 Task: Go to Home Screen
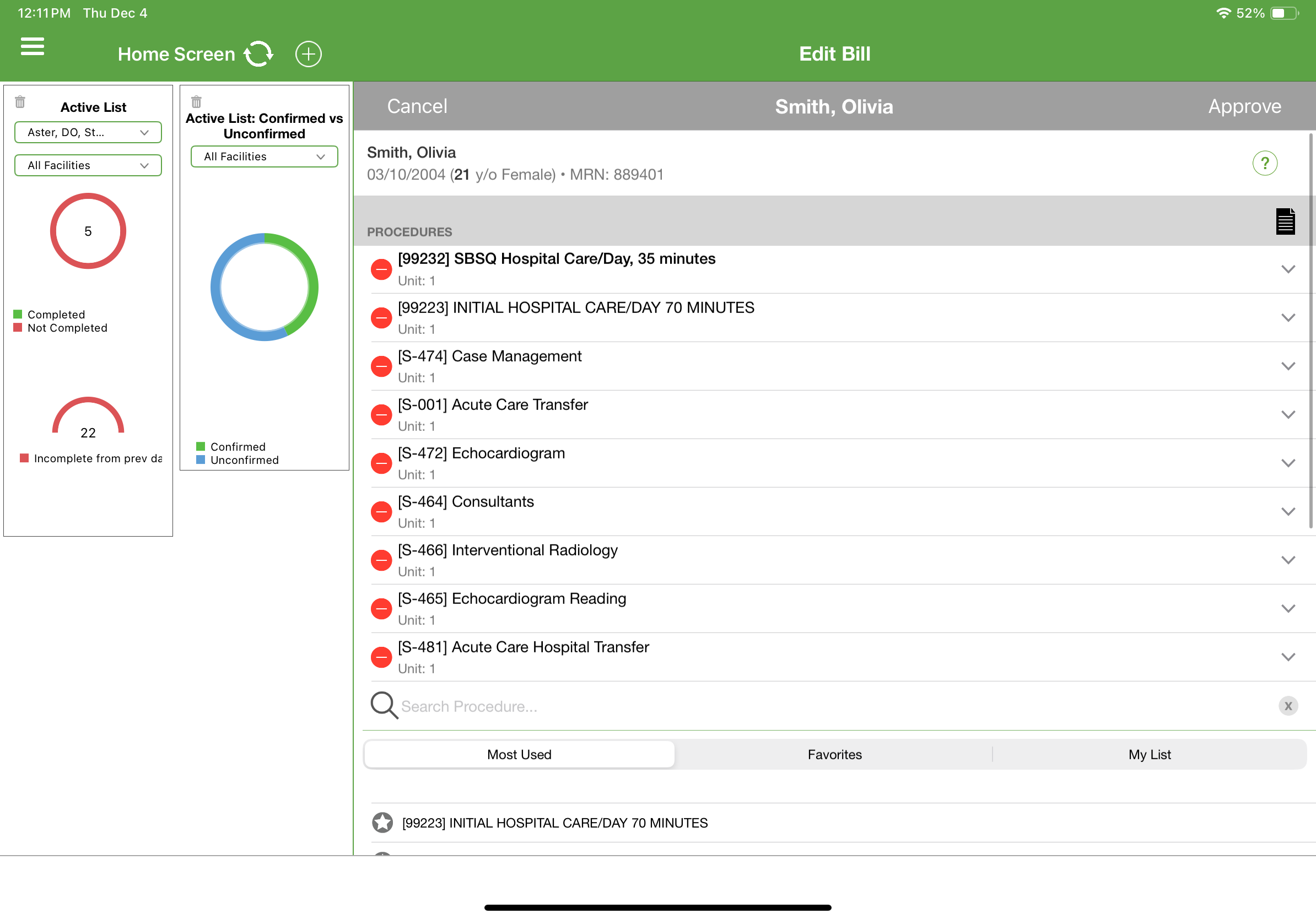pos(176,54)
